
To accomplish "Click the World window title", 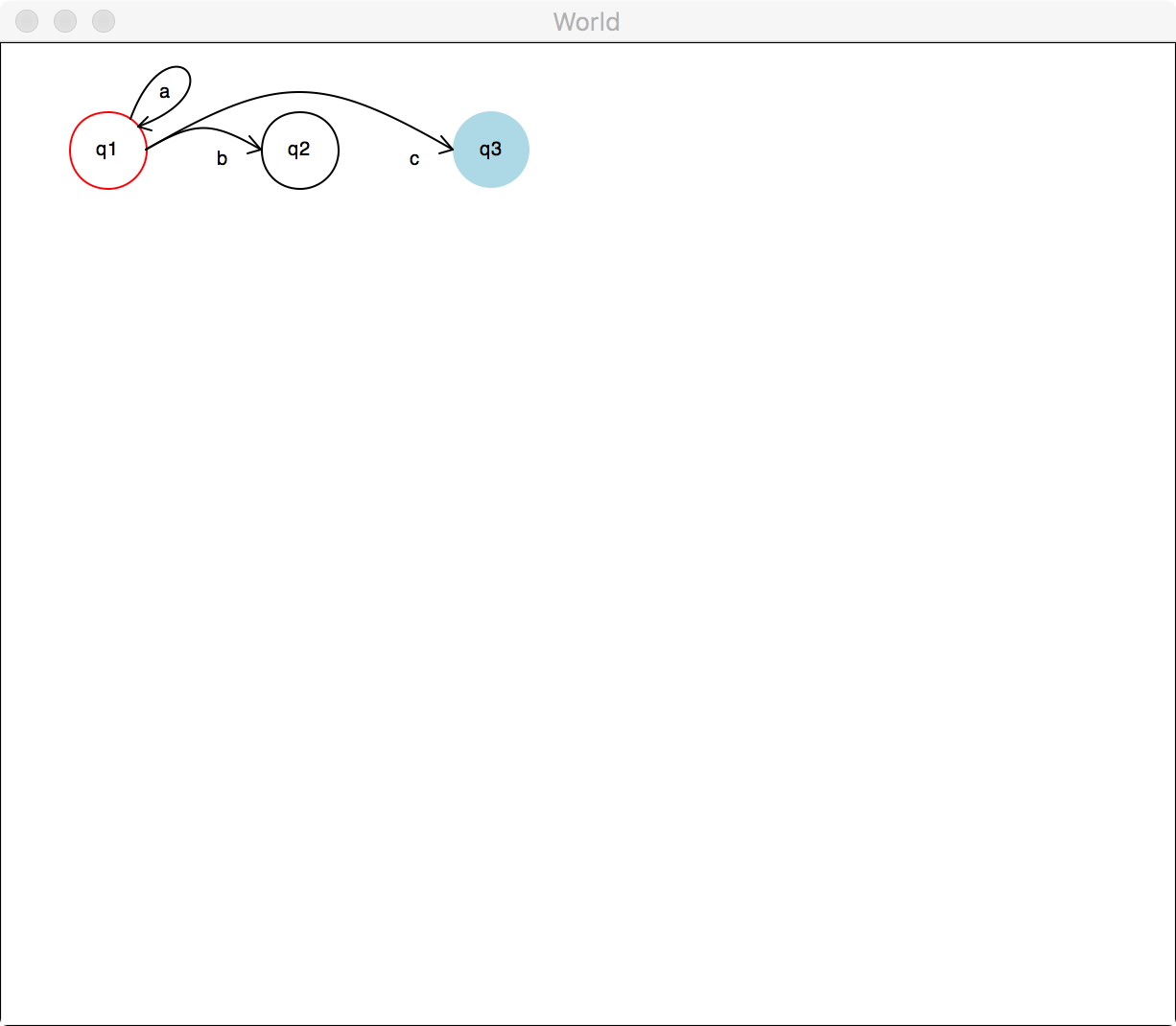I will tap(587, 21).
